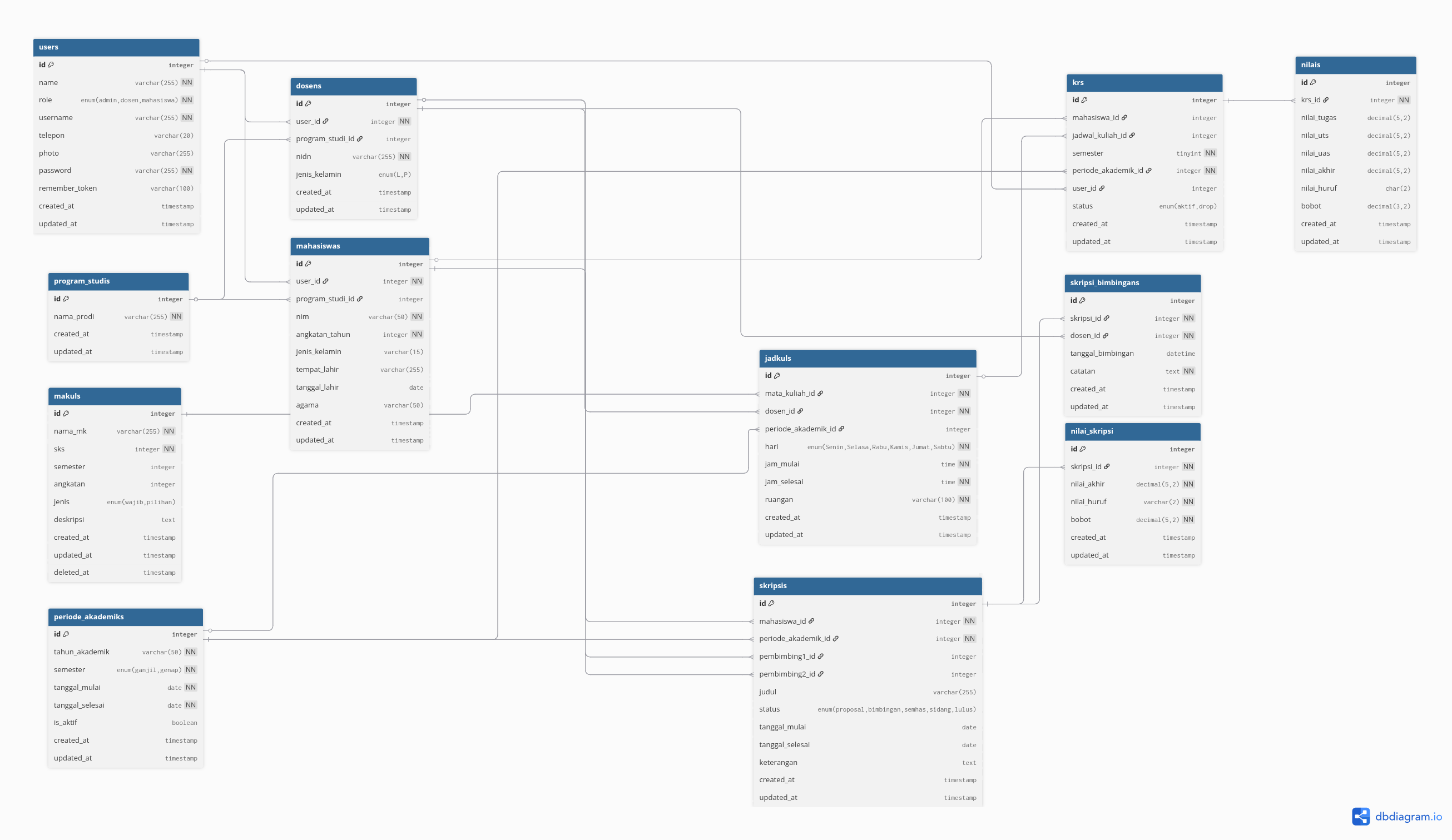Click the nilai_tugas field in nilais
Image resolution: width=1452 pixels, height=840 pixels.
(x=1356, y=118)
